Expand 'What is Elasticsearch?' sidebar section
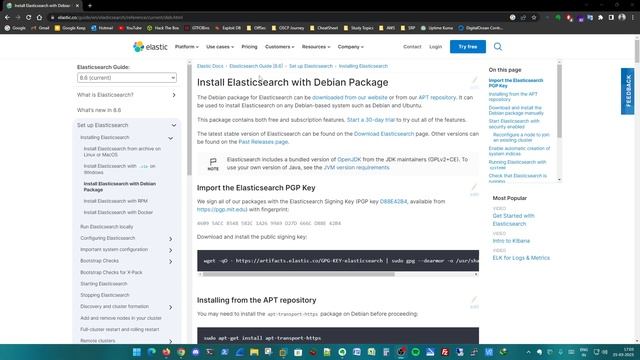The image size is (640, 360). [174, 95]
